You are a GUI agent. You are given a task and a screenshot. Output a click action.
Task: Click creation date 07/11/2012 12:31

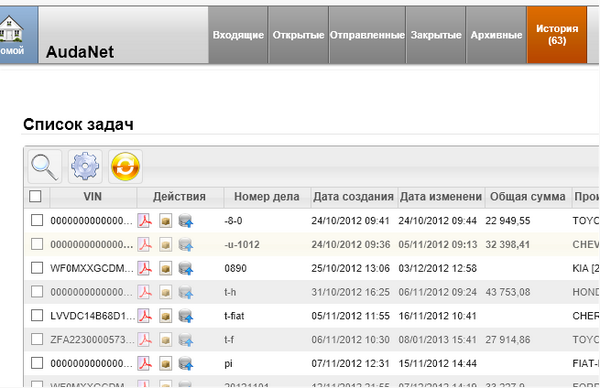[x=351, y=364]
